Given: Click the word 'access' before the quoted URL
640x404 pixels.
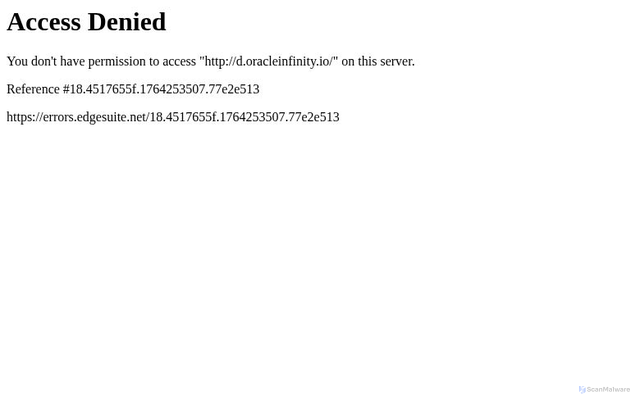Looking at the screenshot, I should point(179,62).
